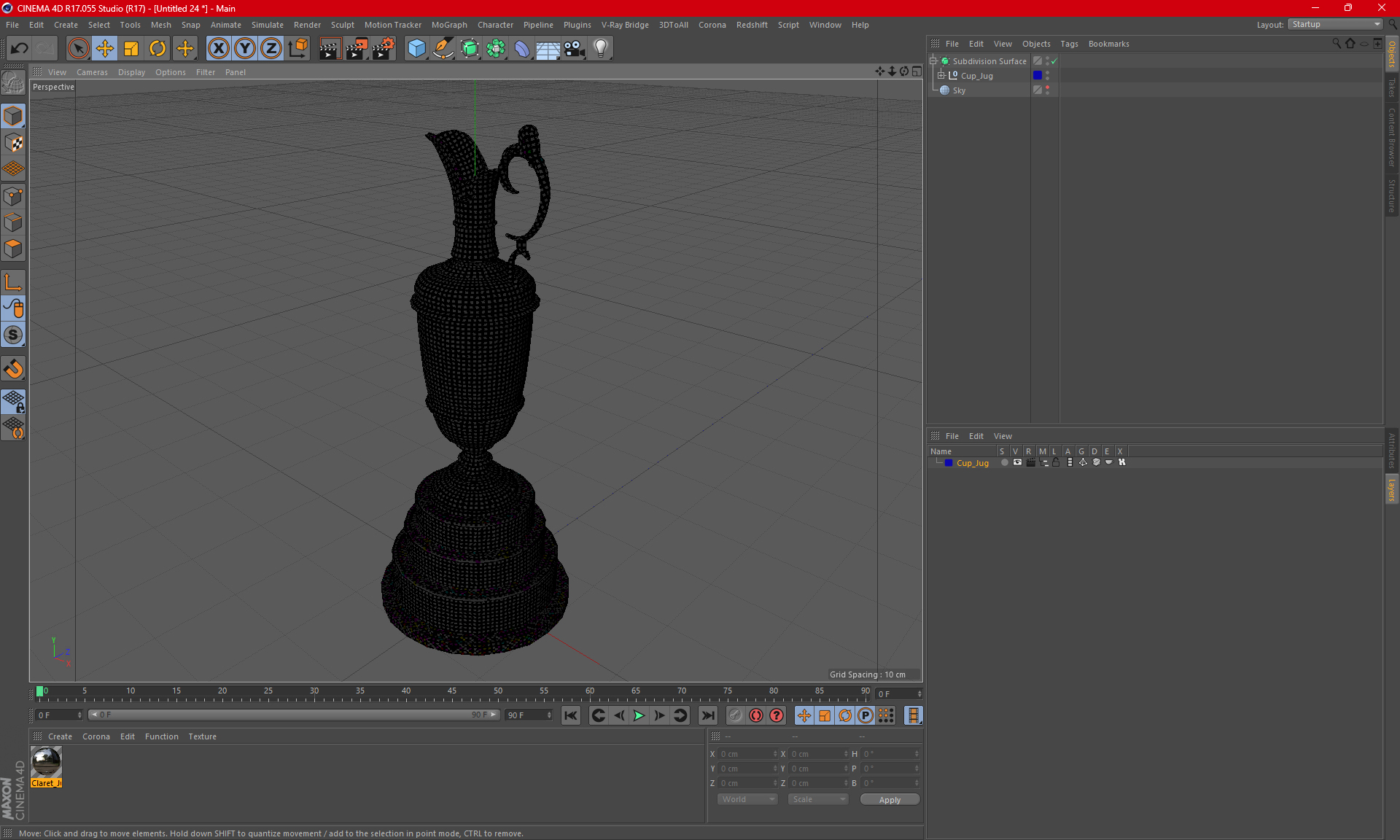Open the Render menu
The width and height of the screenshot is (1400, 840).
(307, 25)
